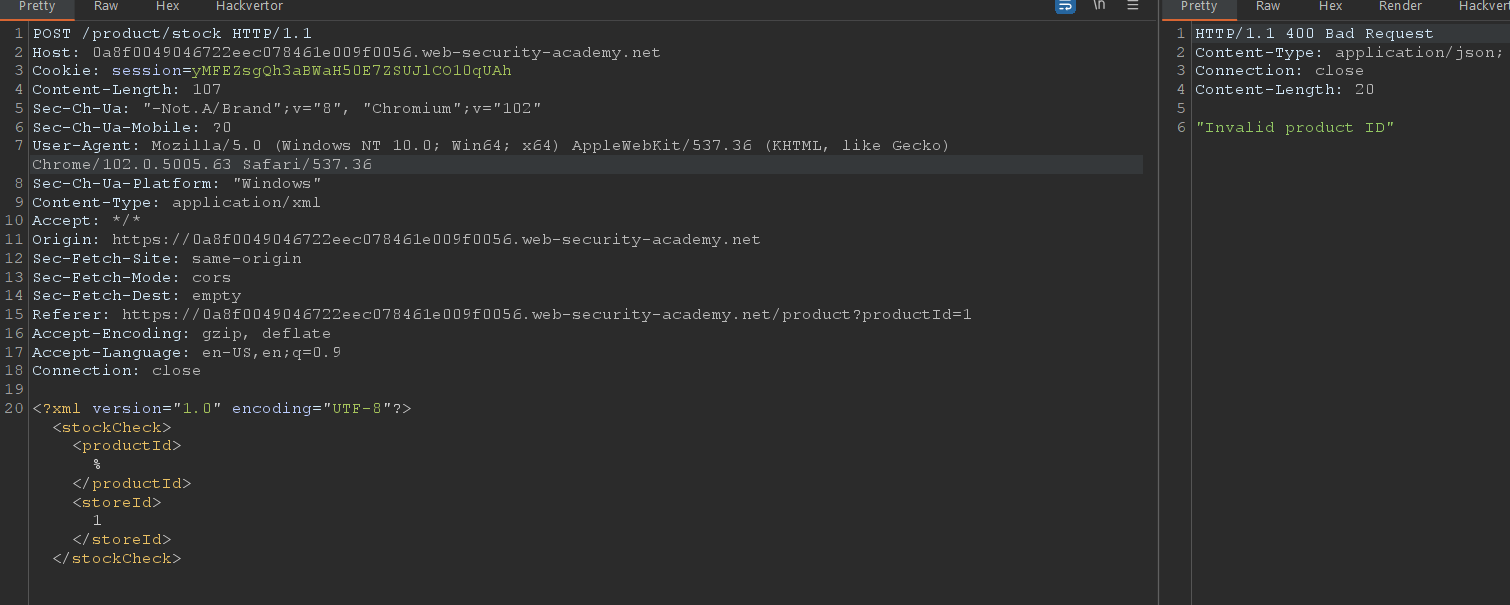Place cursor on the % productId value
This screenshot has width=1510, height=605.
[x=97, y=465]
